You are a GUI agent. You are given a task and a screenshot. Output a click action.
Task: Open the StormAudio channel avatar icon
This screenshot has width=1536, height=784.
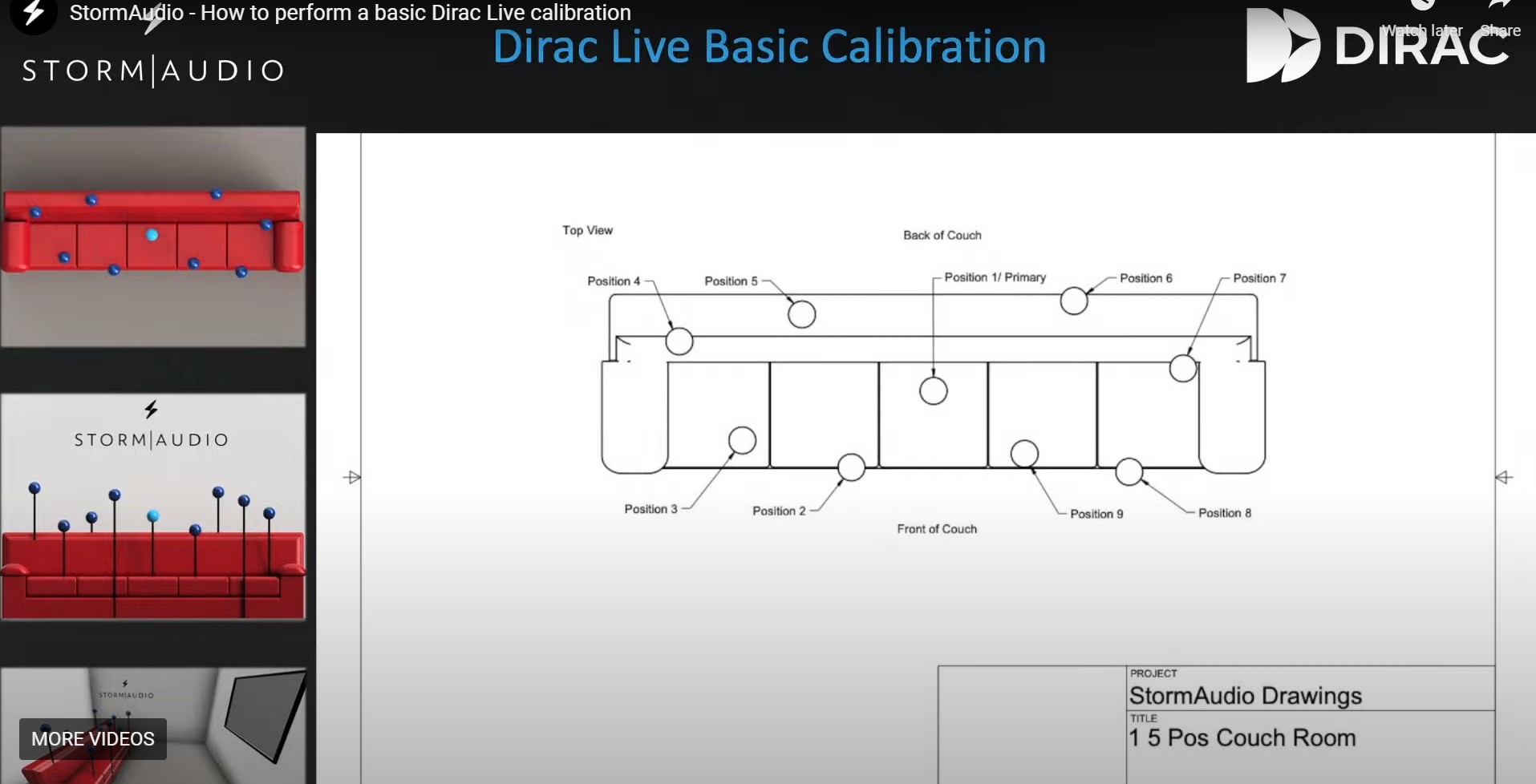(32, 13)
